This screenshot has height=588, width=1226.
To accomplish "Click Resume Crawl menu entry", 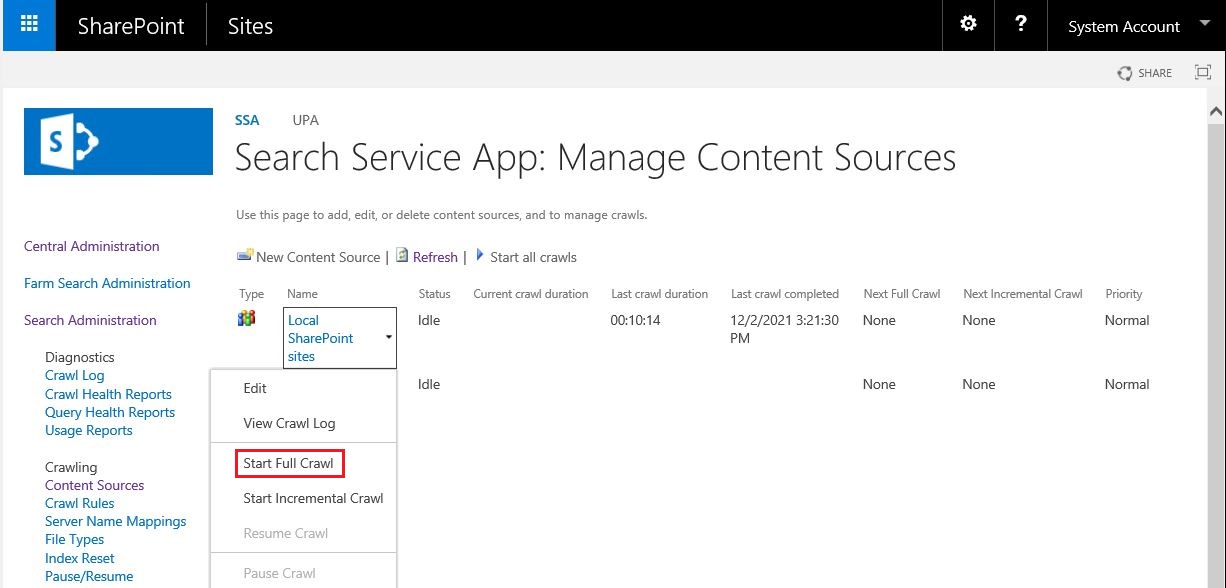I will point(285,533).
